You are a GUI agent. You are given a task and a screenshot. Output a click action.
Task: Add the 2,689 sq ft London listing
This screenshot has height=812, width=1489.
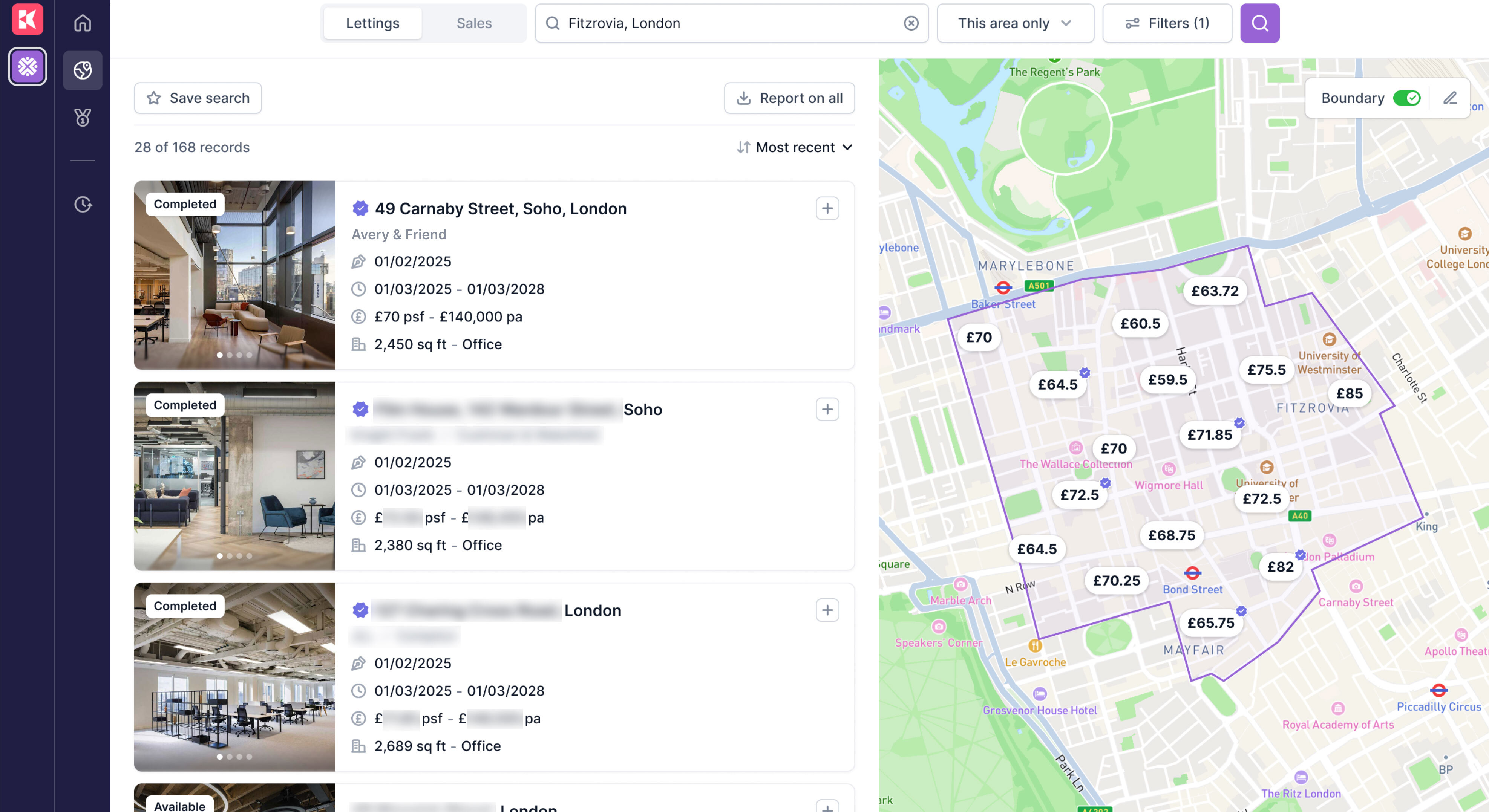[x=827, y=610]
